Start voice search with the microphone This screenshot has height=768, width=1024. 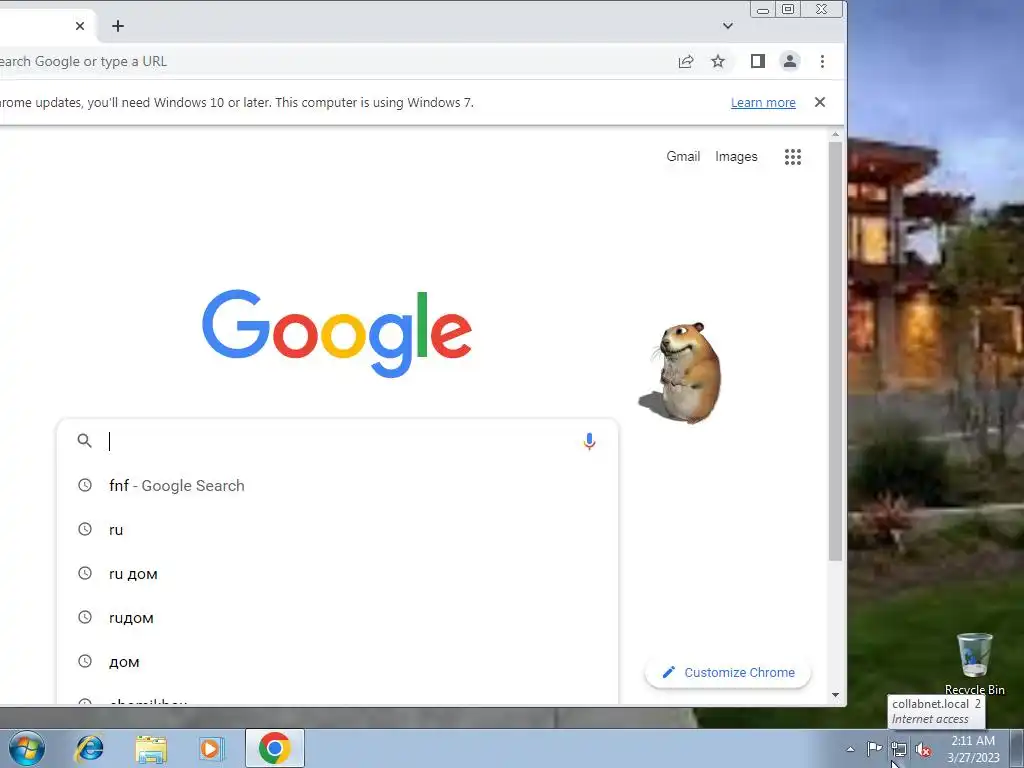[589, 441]
